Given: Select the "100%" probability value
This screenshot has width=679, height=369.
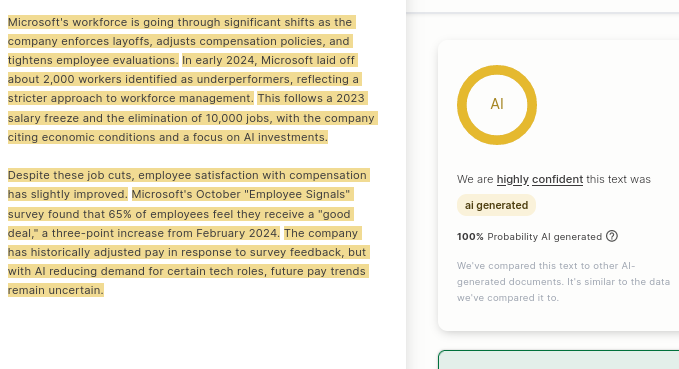Looking at the screenshot, I should (470, 236).
